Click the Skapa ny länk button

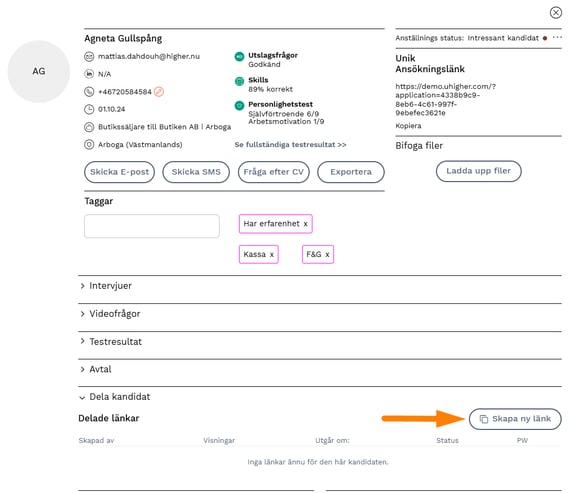pos(515,419)
